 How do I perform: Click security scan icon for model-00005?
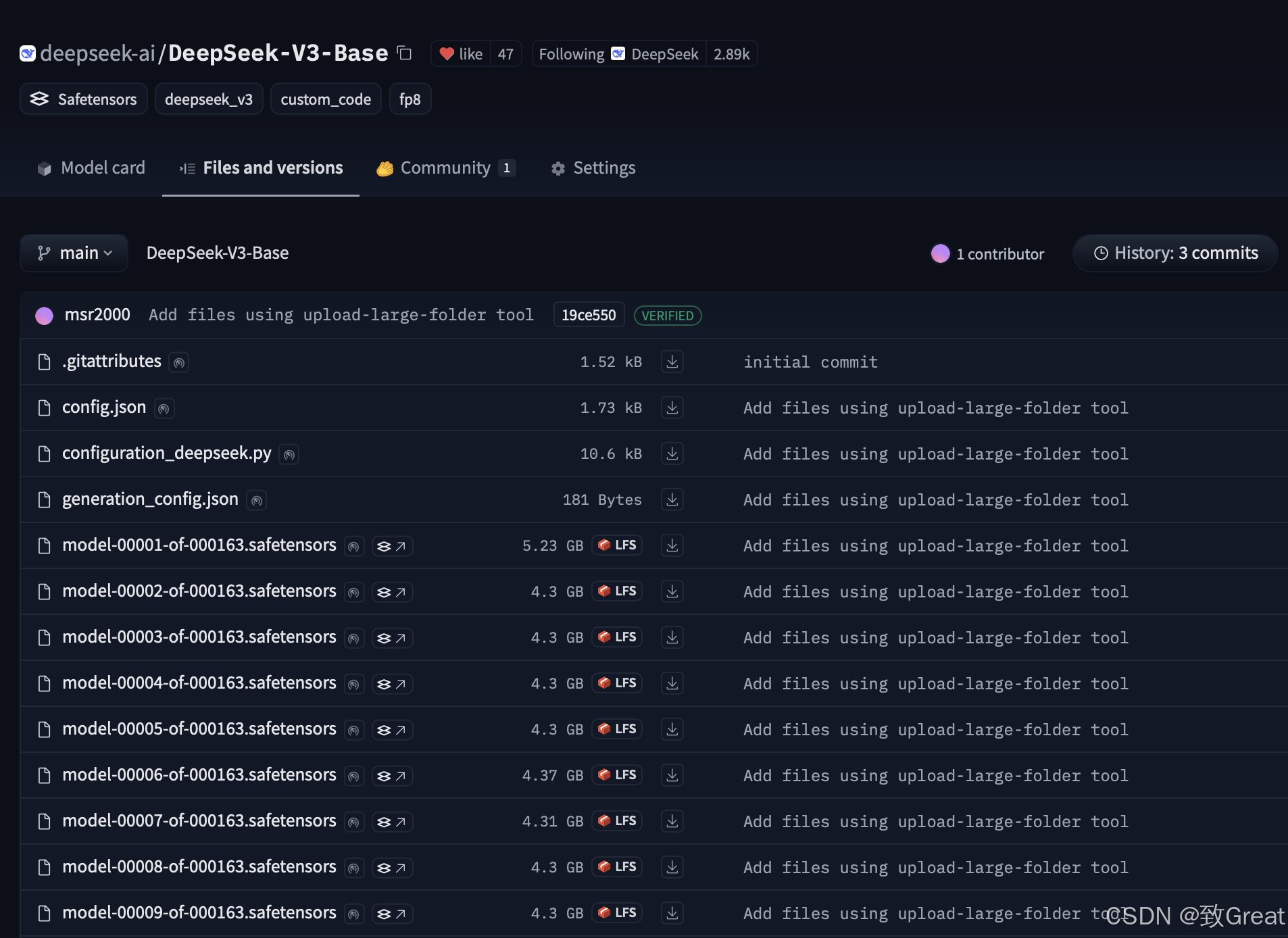tap(354, 730)
